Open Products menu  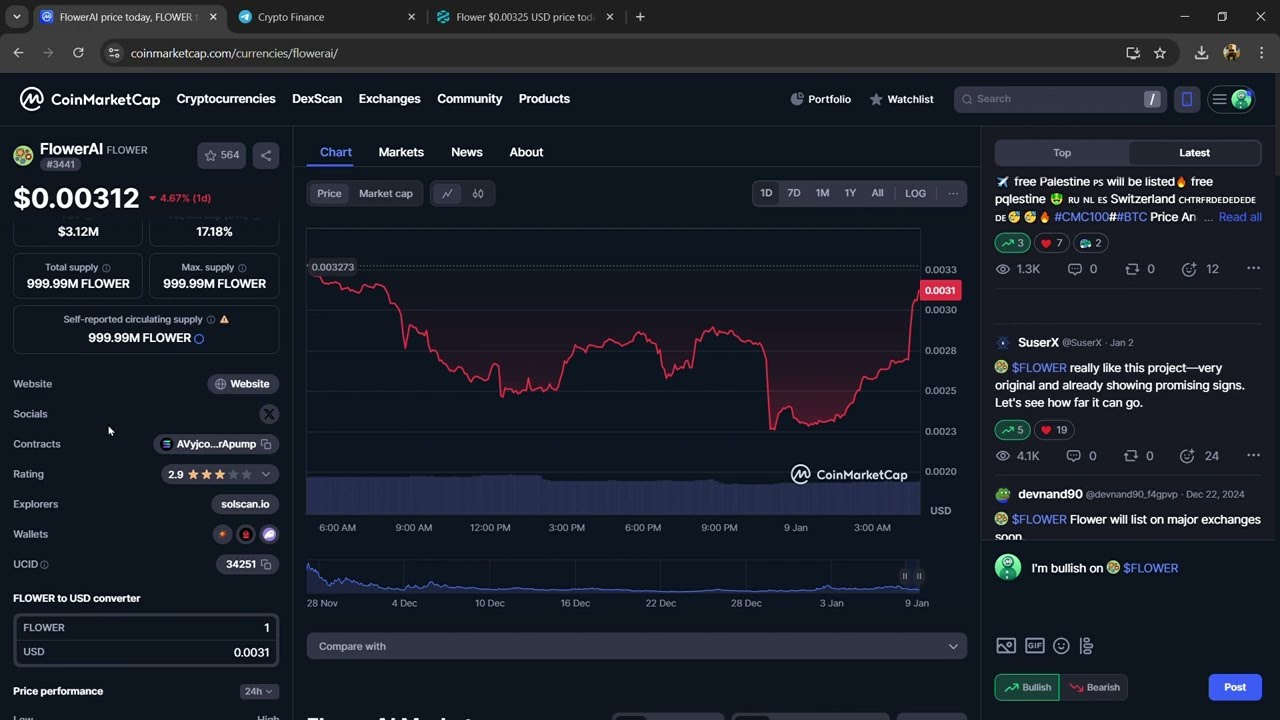pos(544,99)
